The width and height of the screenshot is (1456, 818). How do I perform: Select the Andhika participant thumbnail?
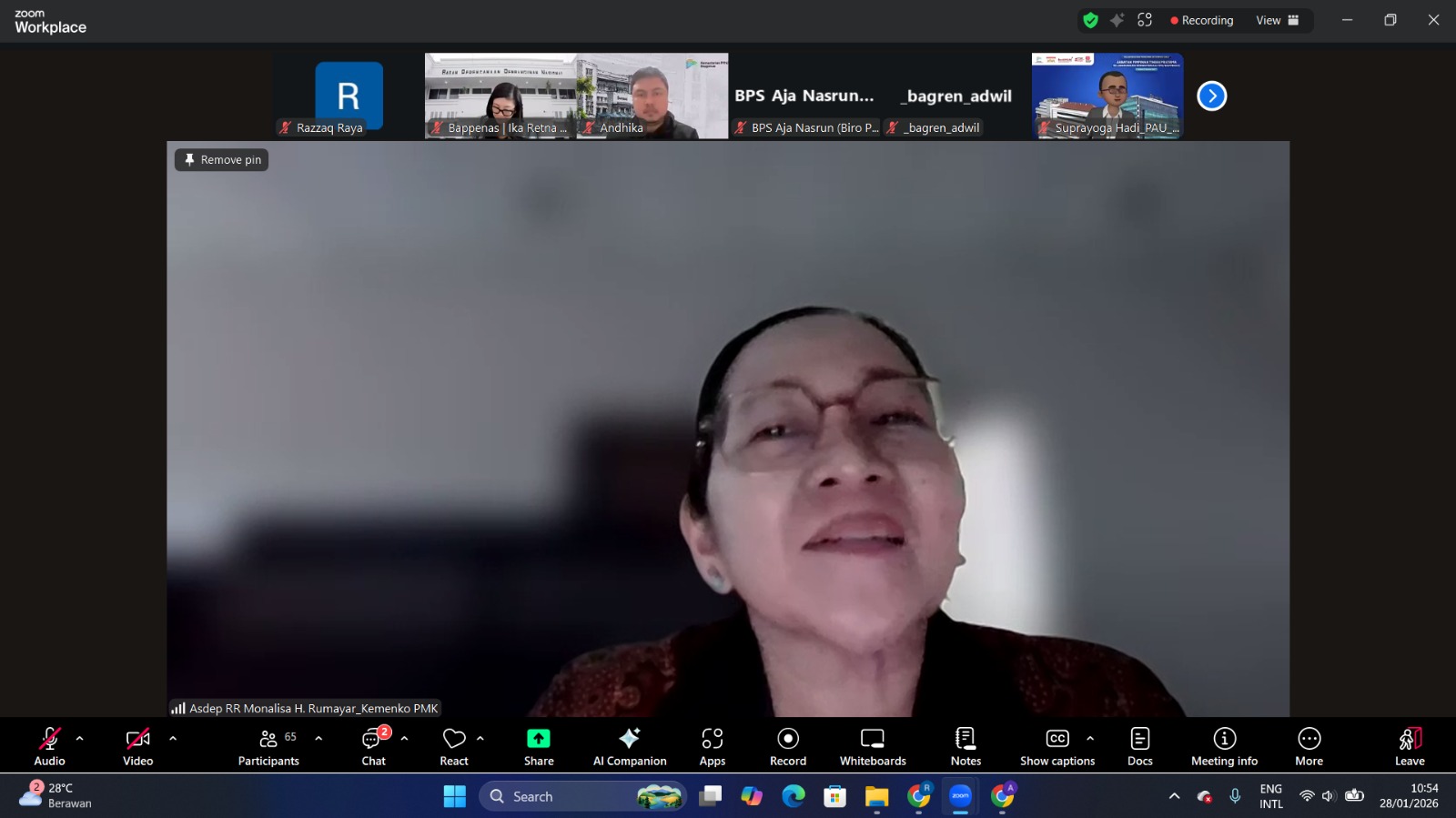[652, 96]
